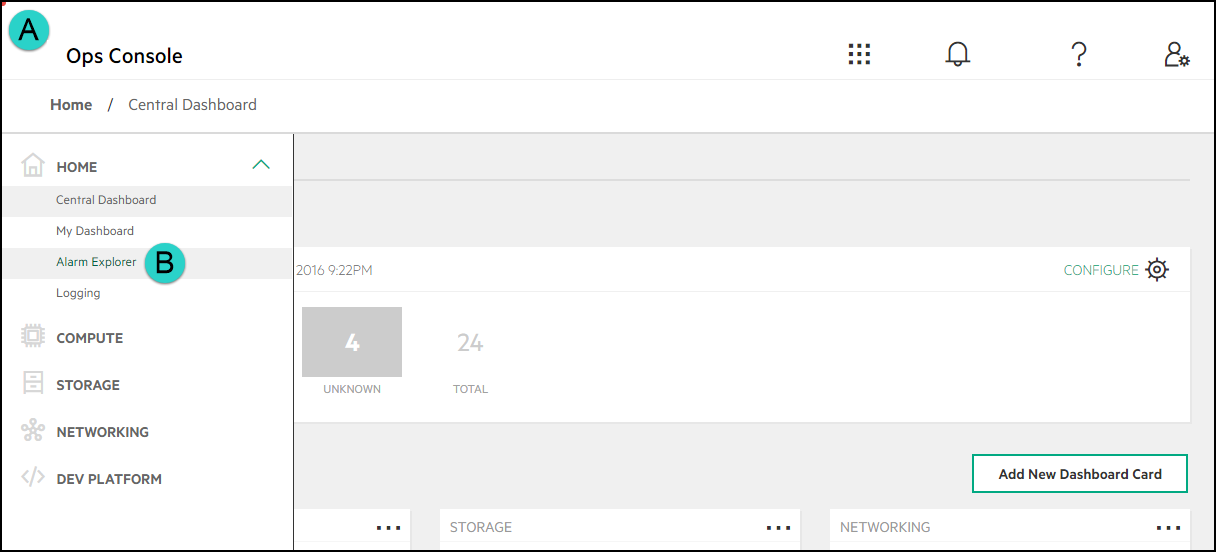This screenshot has height=552, width=1216.
Task: Click the Home breadcrumb link
Action: (71, 105)
